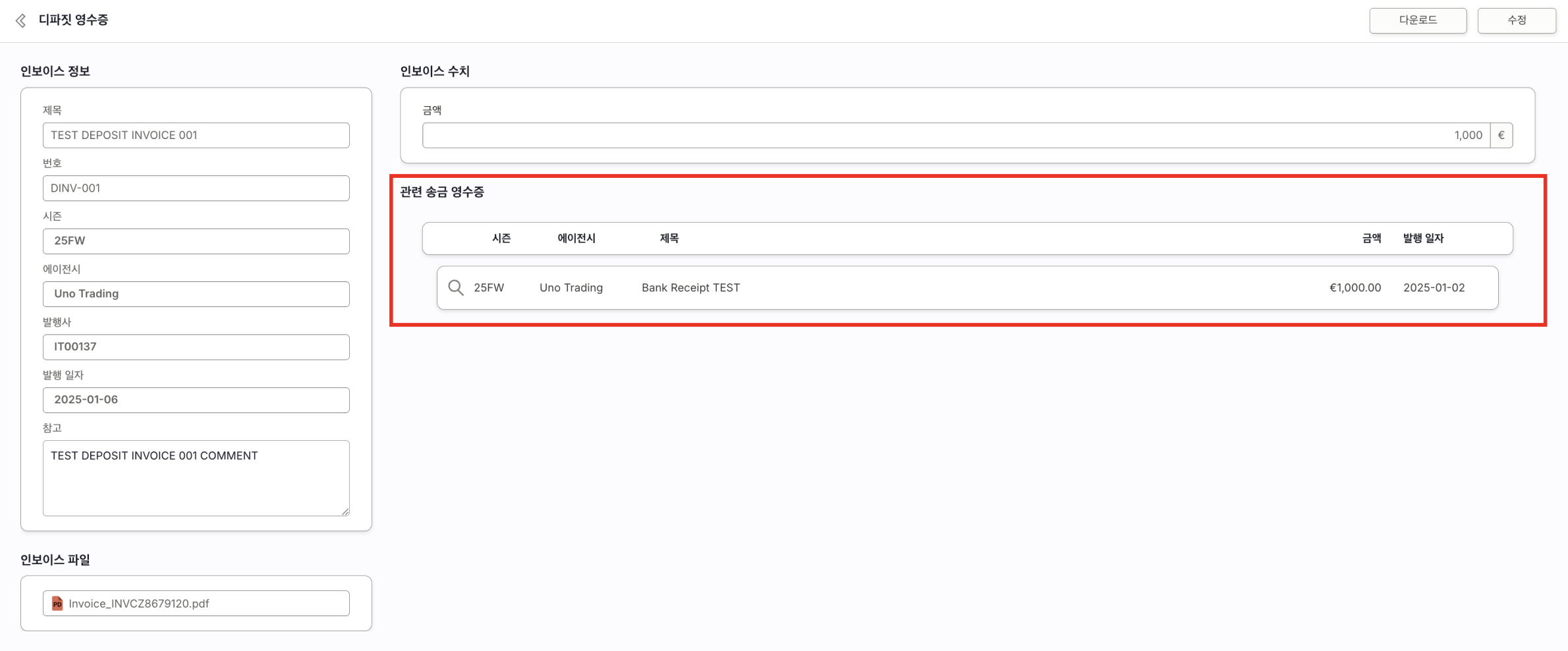Screen dimensions: 1568x651
Task: Click the 참고 comment text area
Action: pyautogui.click(x=196, y=478)
